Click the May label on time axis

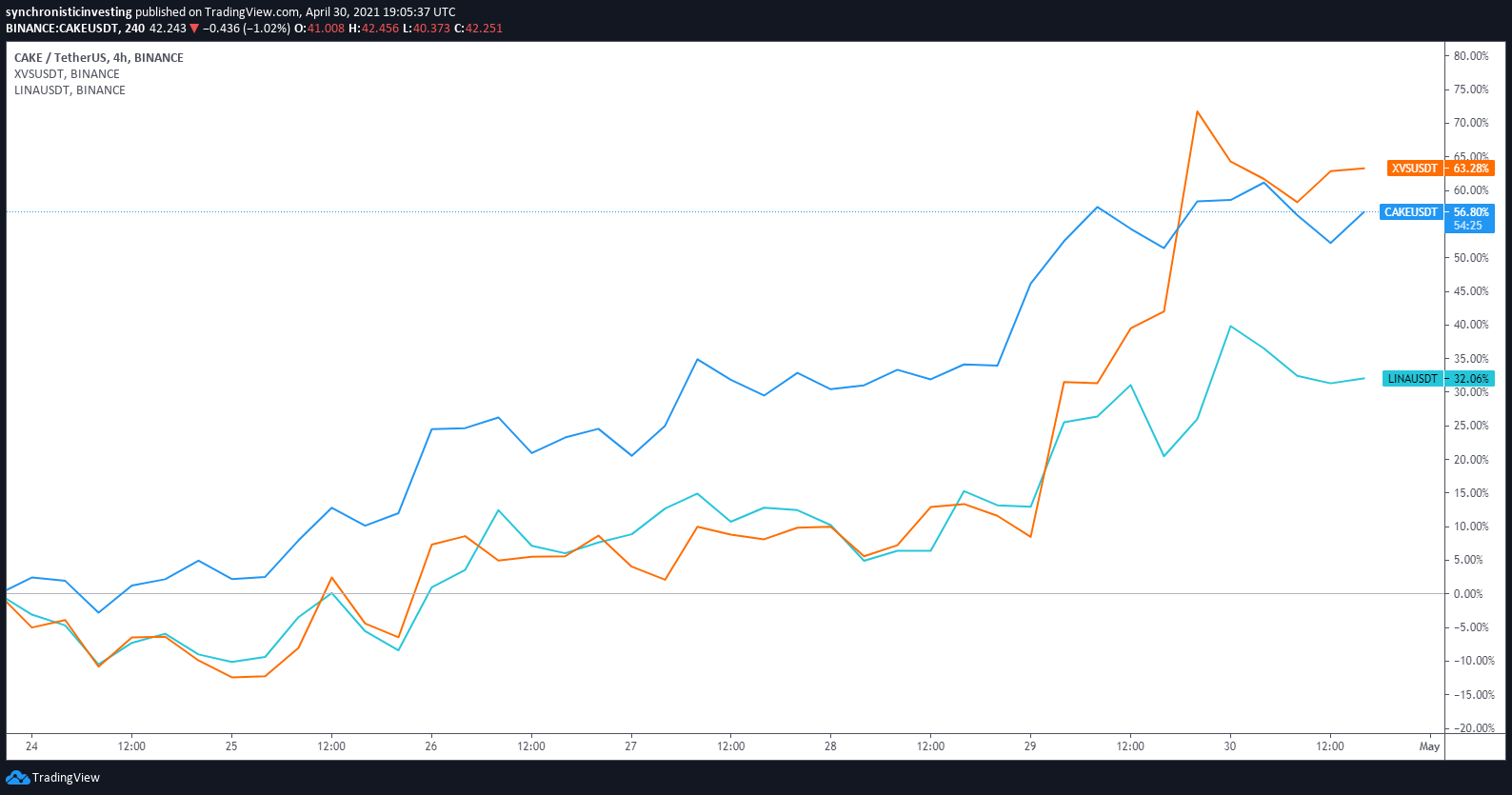(x=1429, y=746)
